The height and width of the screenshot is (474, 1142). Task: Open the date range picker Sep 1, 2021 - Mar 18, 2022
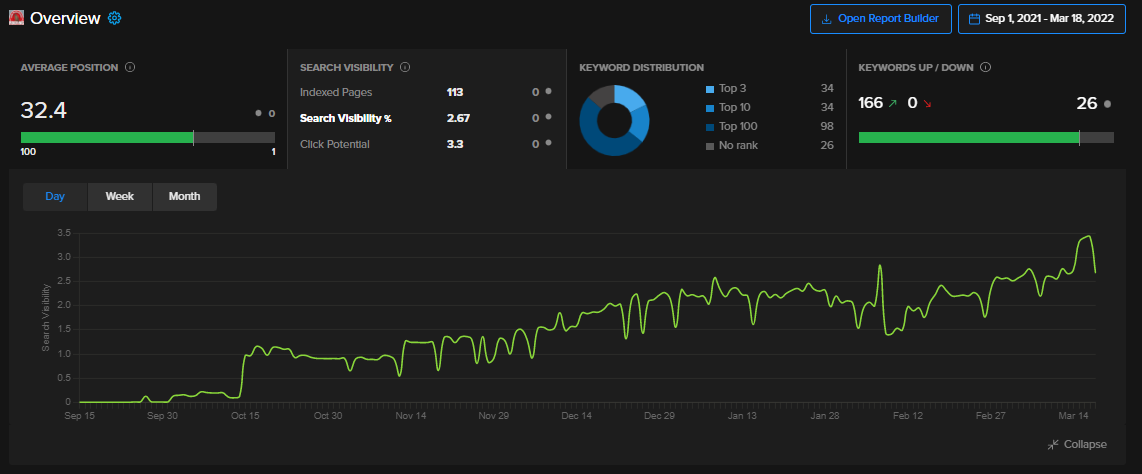(x=1041, y=19)
